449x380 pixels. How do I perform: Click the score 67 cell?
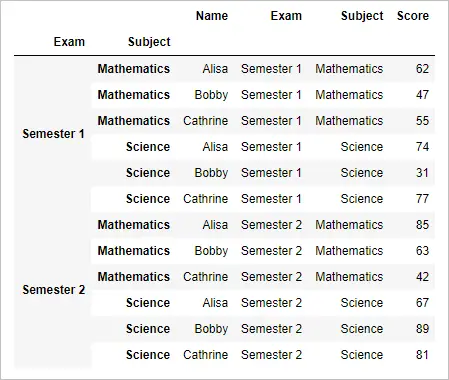422,303
